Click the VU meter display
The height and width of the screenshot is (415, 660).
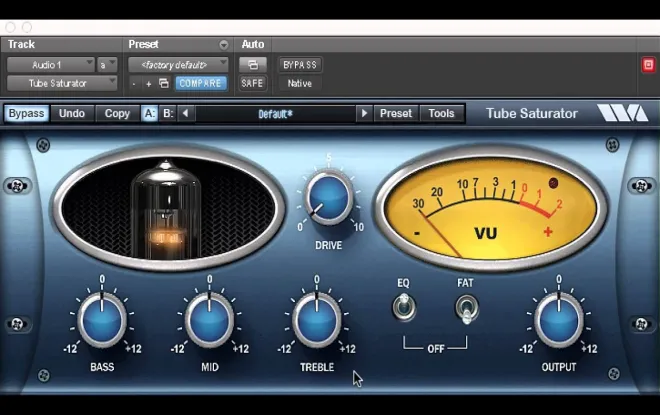point(491,208)
